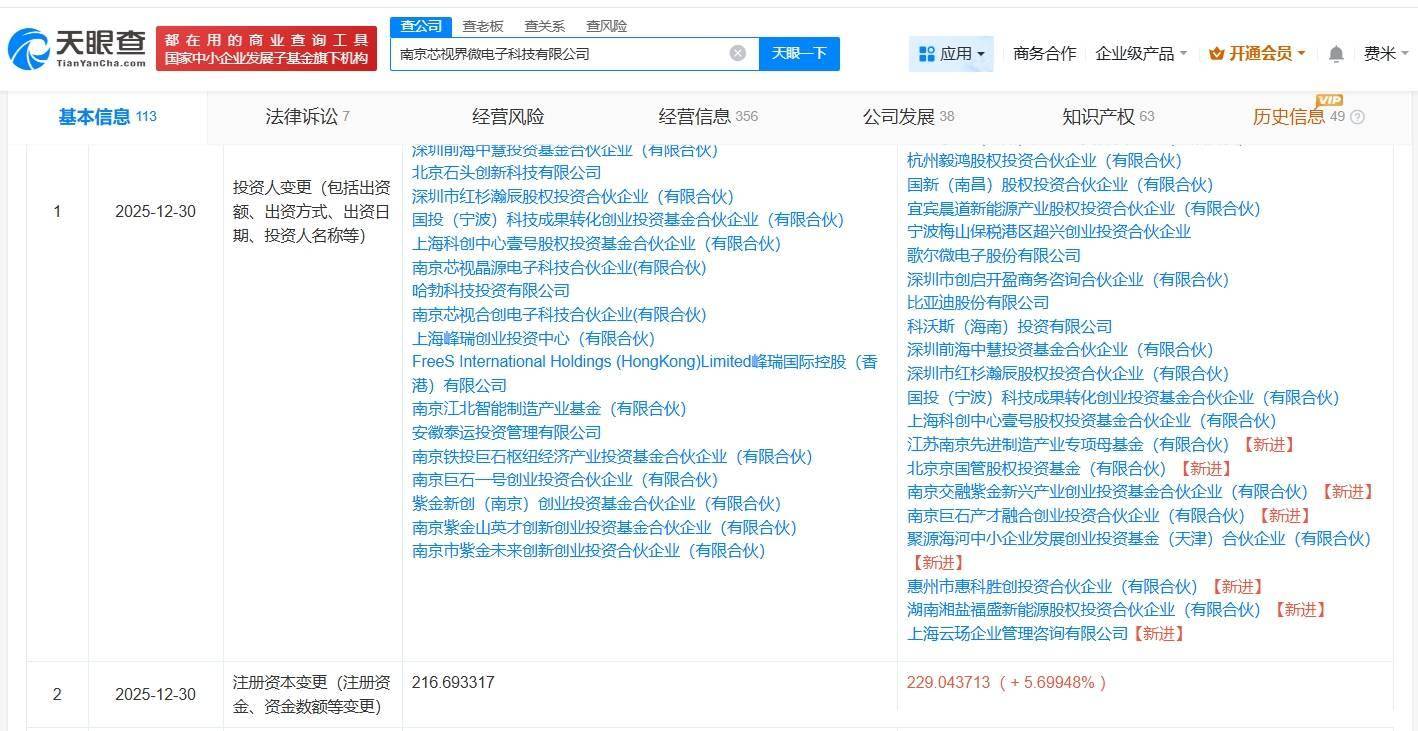Click the 商务合作 link

coord(1044,54)
